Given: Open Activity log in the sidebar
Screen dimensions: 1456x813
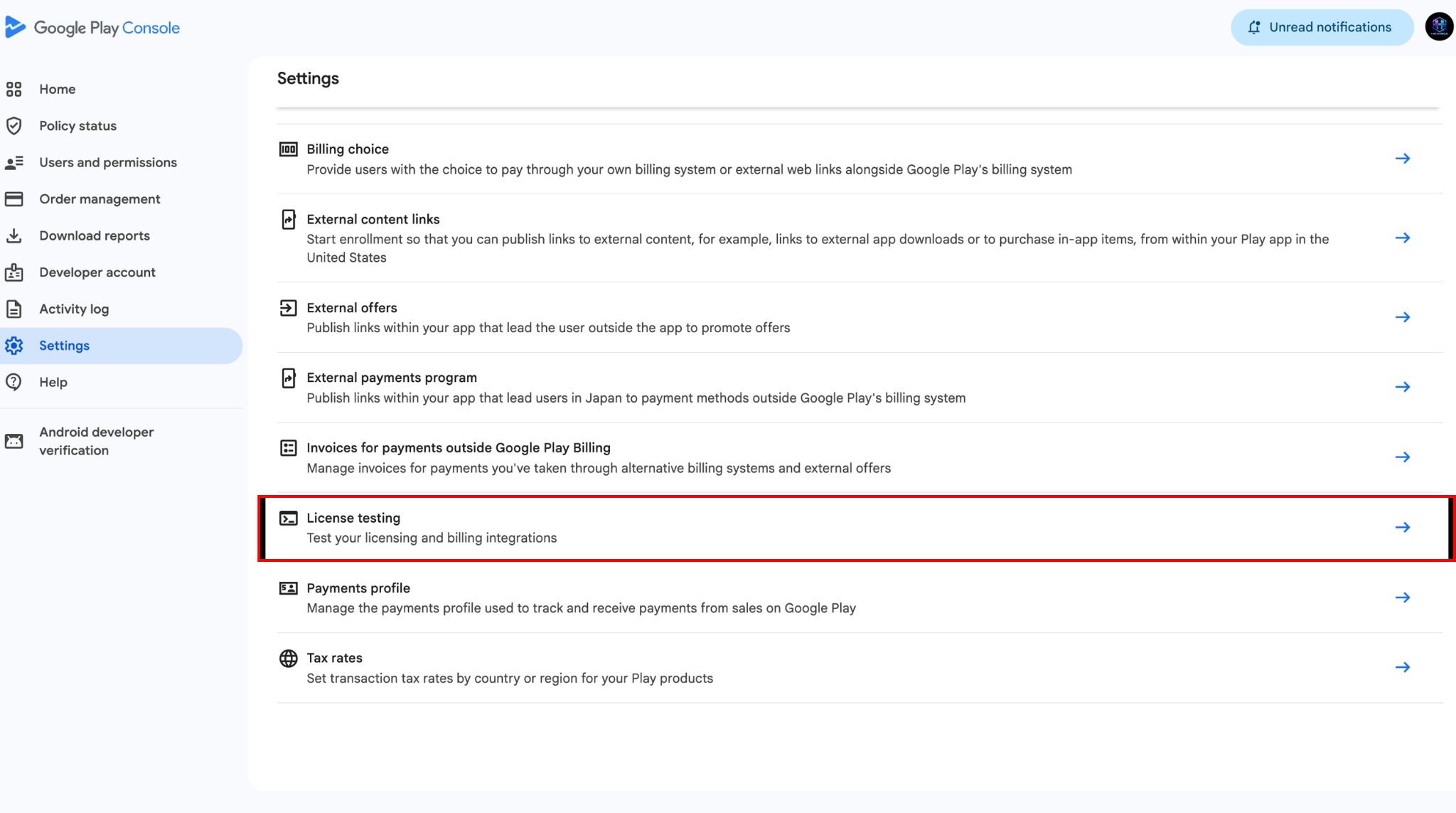Looking at the screenshot, I should pos(121,309).
